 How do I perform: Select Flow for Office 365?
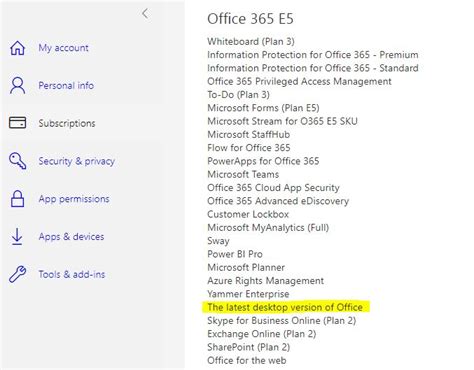pos(249,148)
